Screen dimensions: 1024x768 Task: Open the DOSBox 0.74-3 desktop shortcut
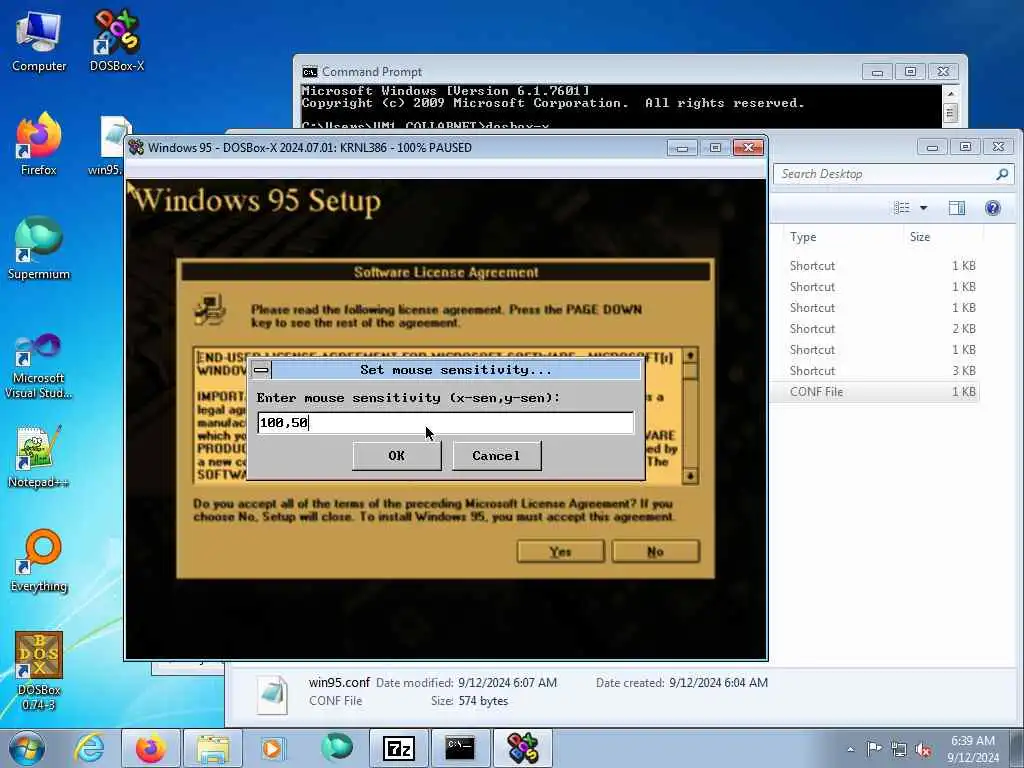click(x=39, y=670)
